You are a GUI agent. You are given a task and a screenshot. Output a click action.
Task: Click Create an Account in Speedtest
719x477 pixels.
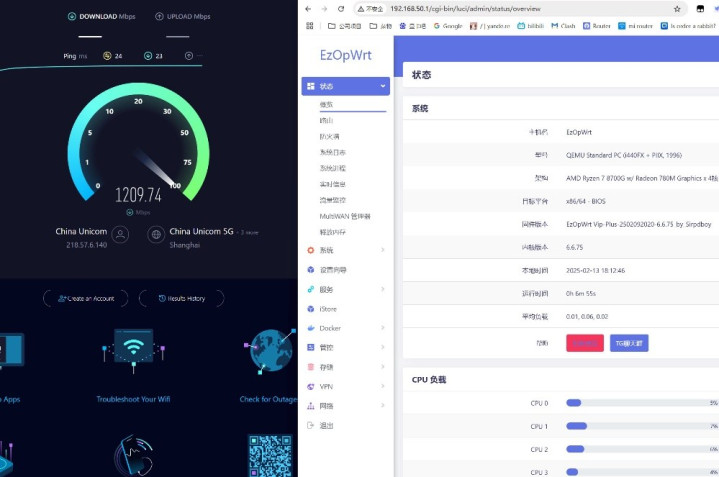(86, 299)
